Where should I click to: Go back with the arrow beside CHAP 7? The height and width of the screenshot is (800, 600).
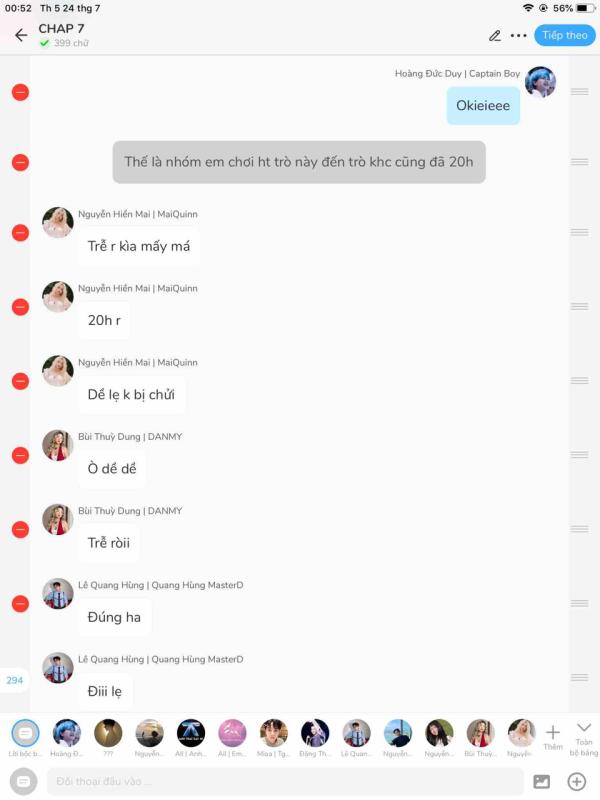(x=21, y=35)
